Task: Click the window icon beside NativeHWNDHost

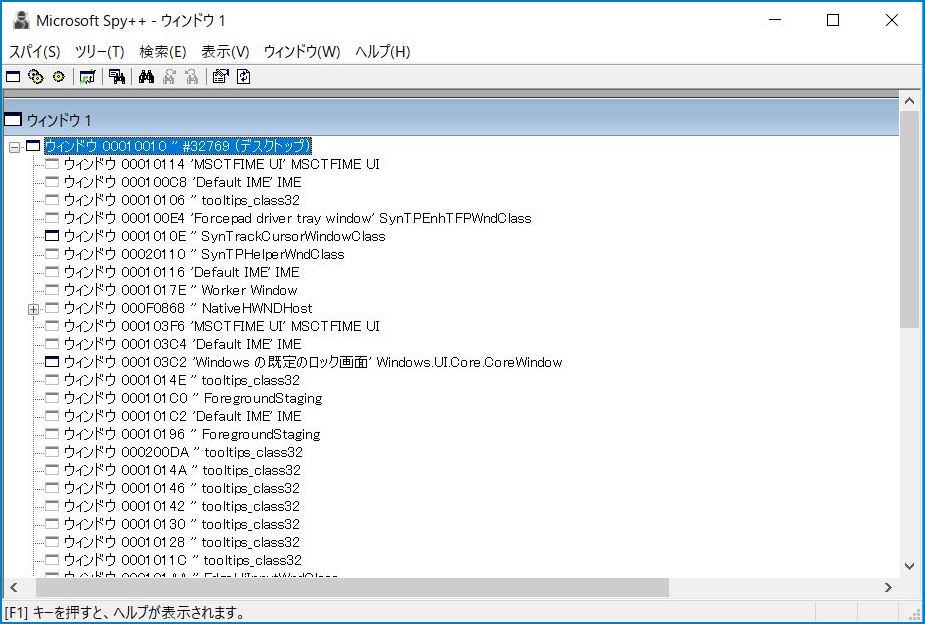Action: click(x=53, y=308)
